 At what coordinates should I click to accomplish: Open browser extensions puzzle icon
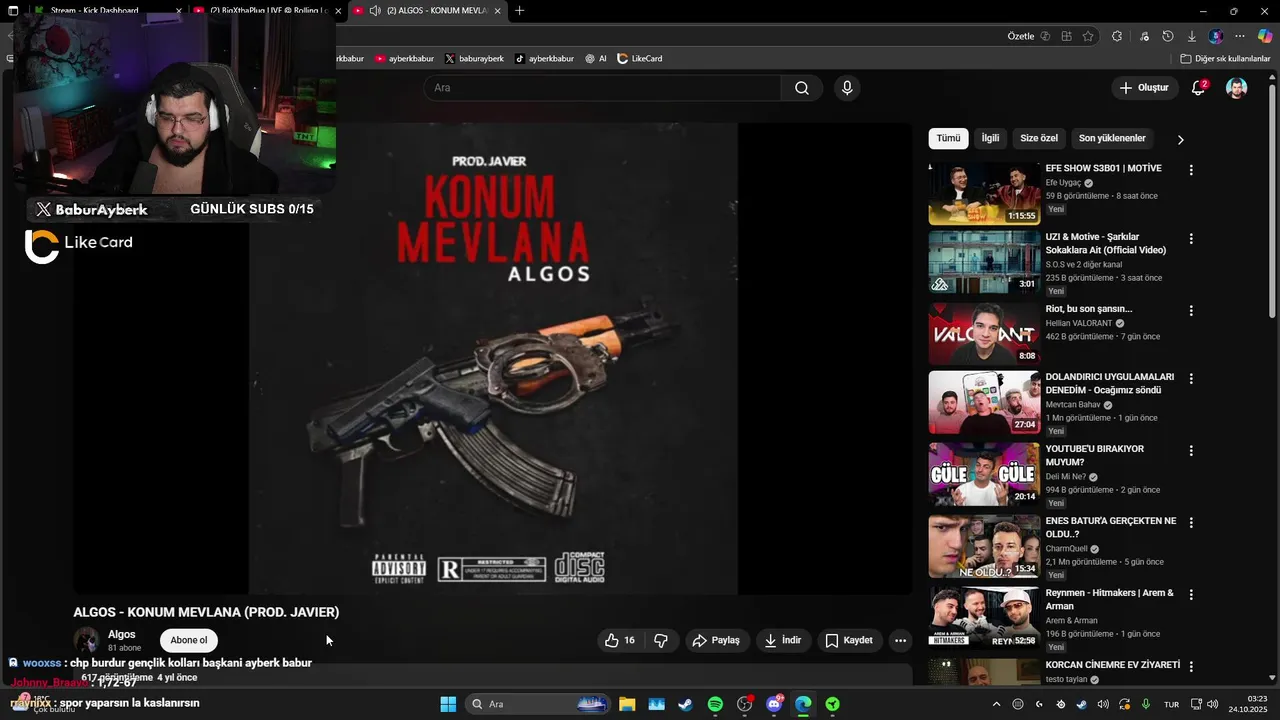pyautogui.click(x=1117, y=36)
